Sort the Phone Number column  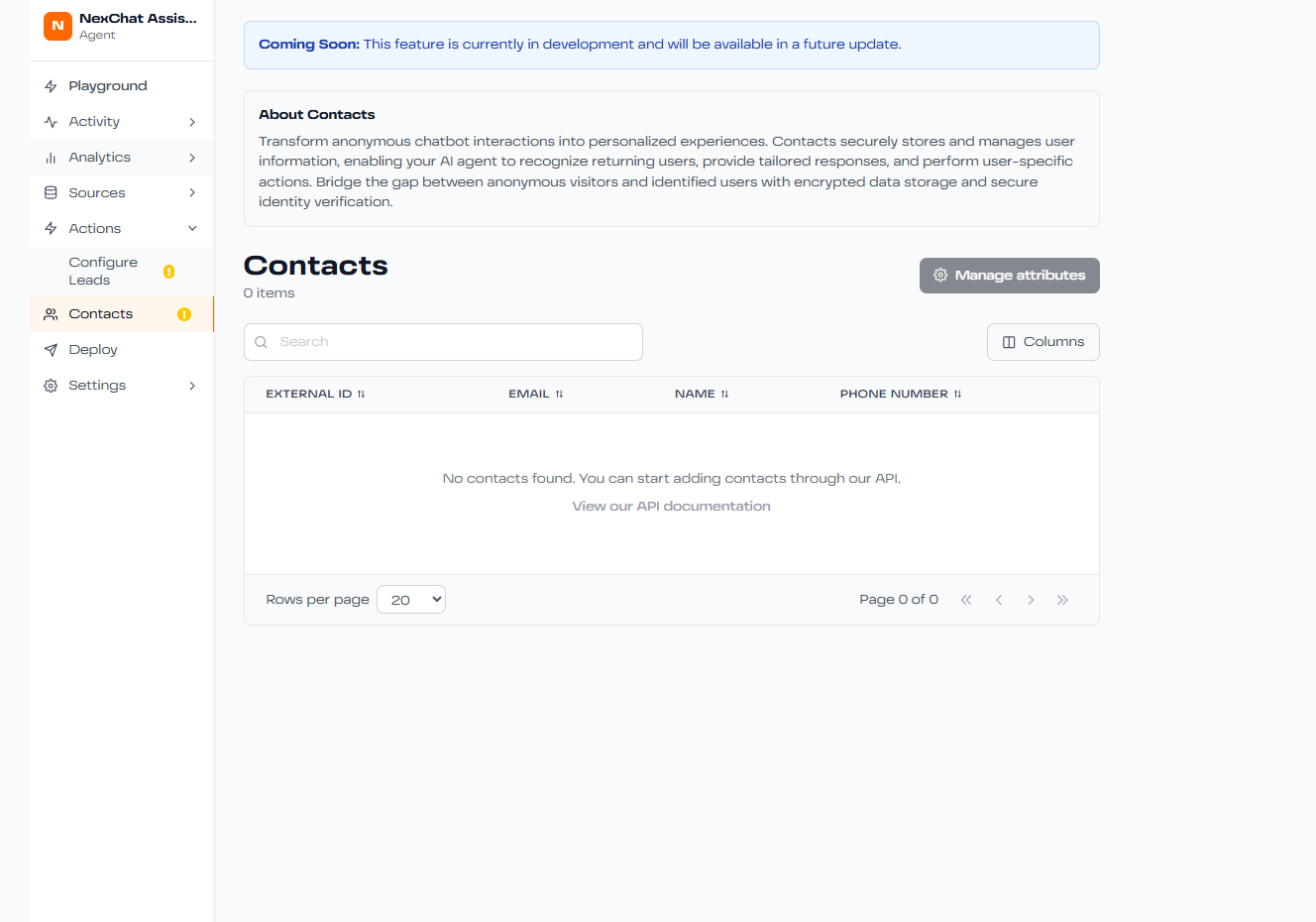pyautogui.click(x=957, y=395)
